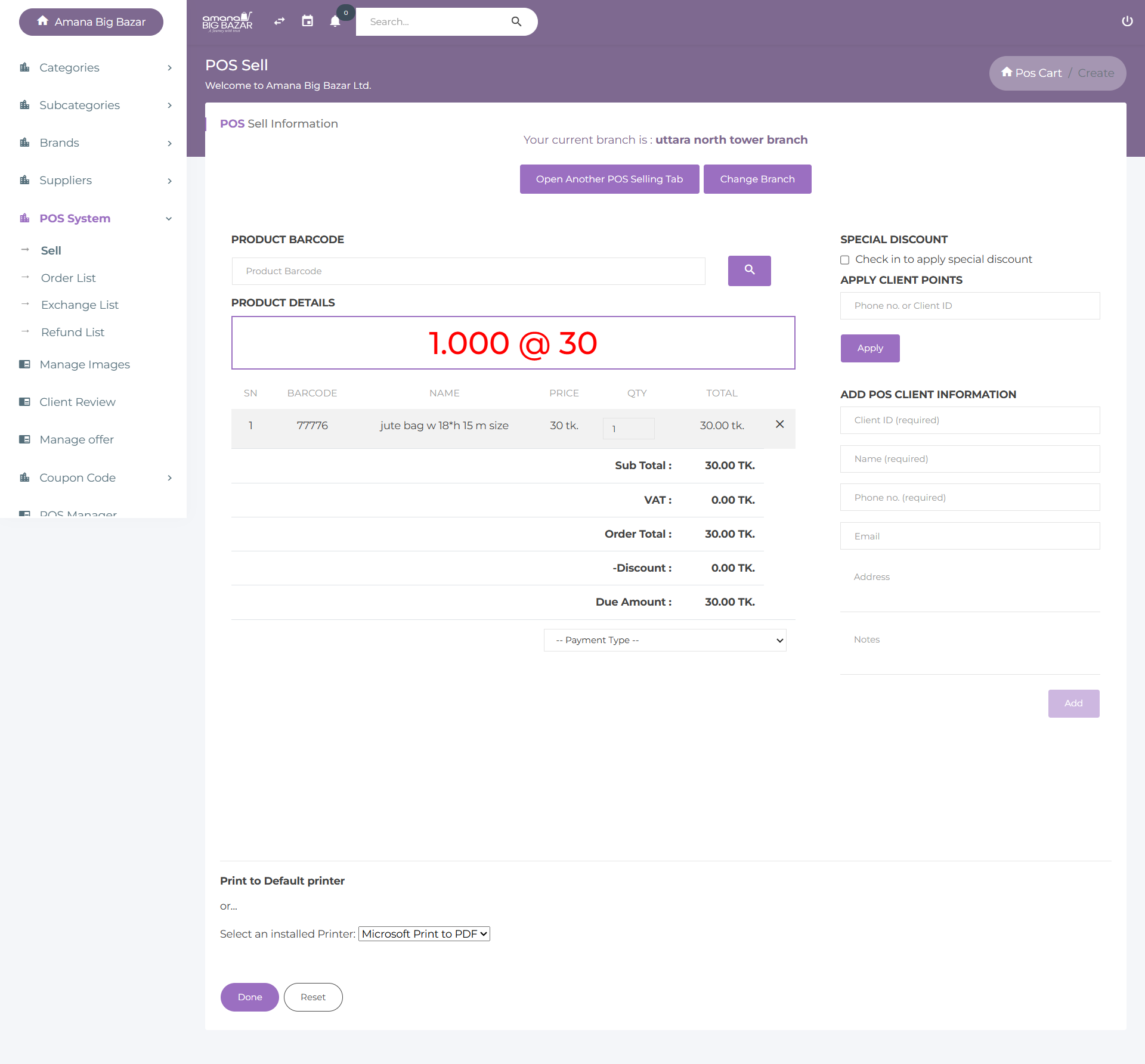Remove the jute bag item with the X icon
This screenshot has height=1064, width=1145.
click(779, 424)
